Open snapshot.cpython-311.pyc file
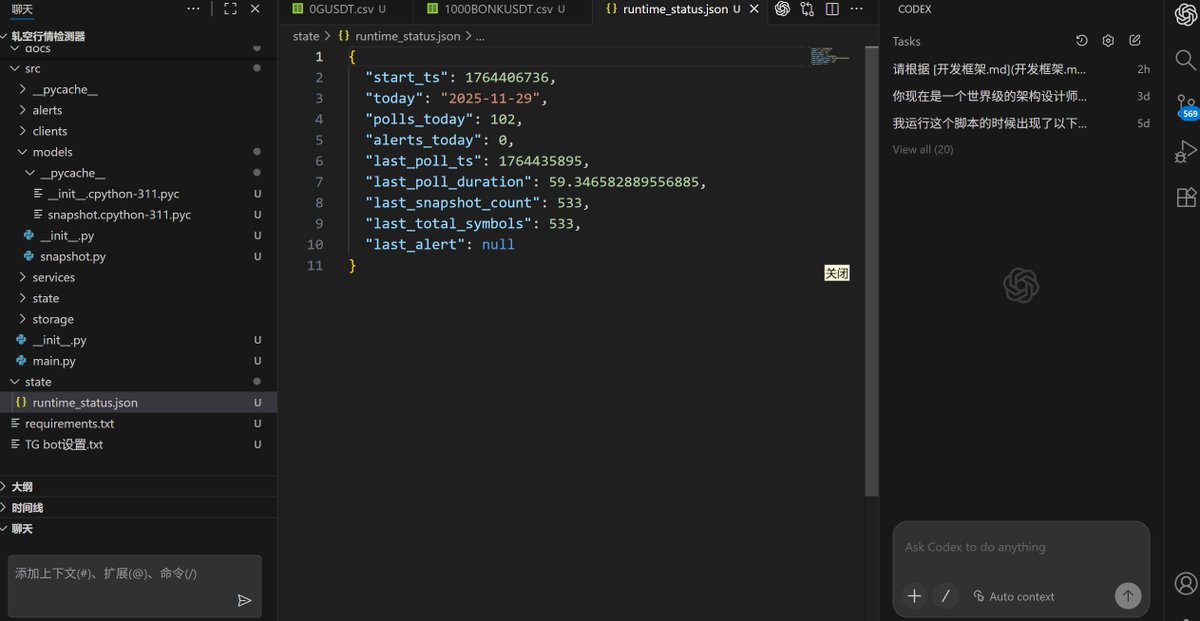This screenshot has width=1200, height=621. (138, 215)
